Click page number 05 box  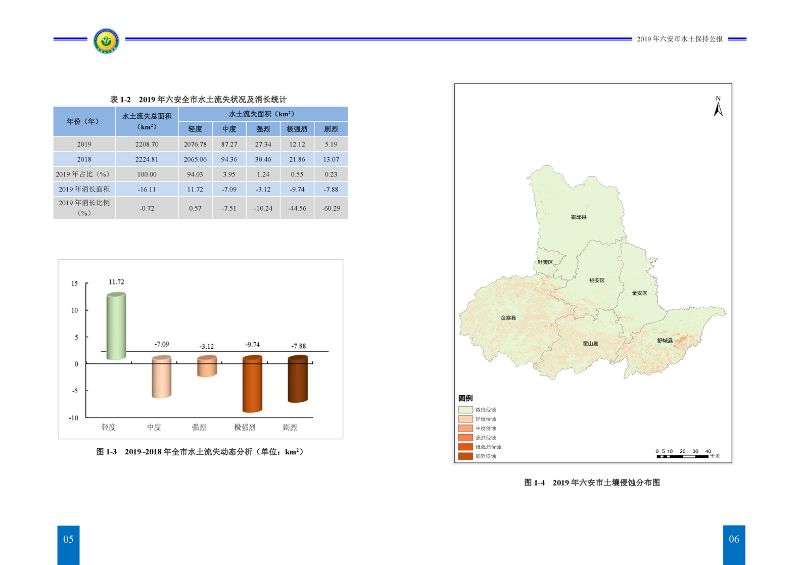[x=69, y=539]
